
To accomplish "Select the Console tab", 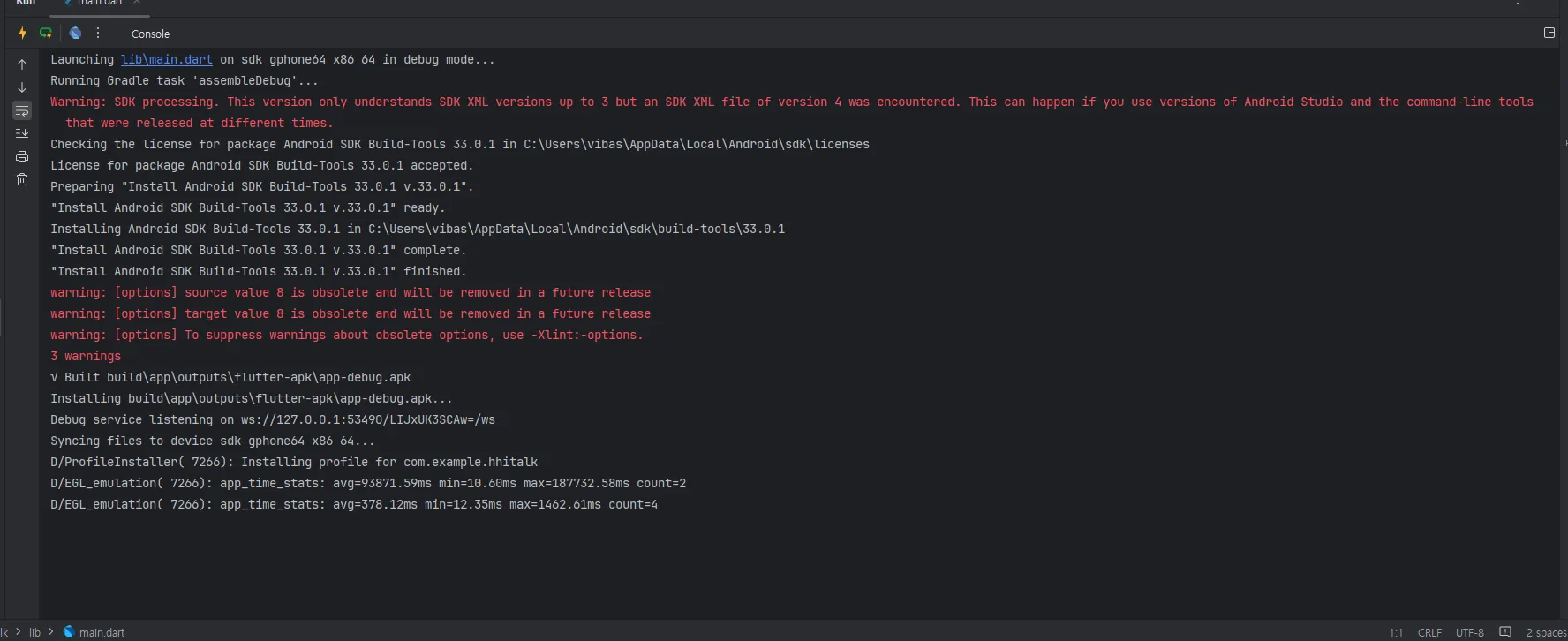I will pos(150,34).
